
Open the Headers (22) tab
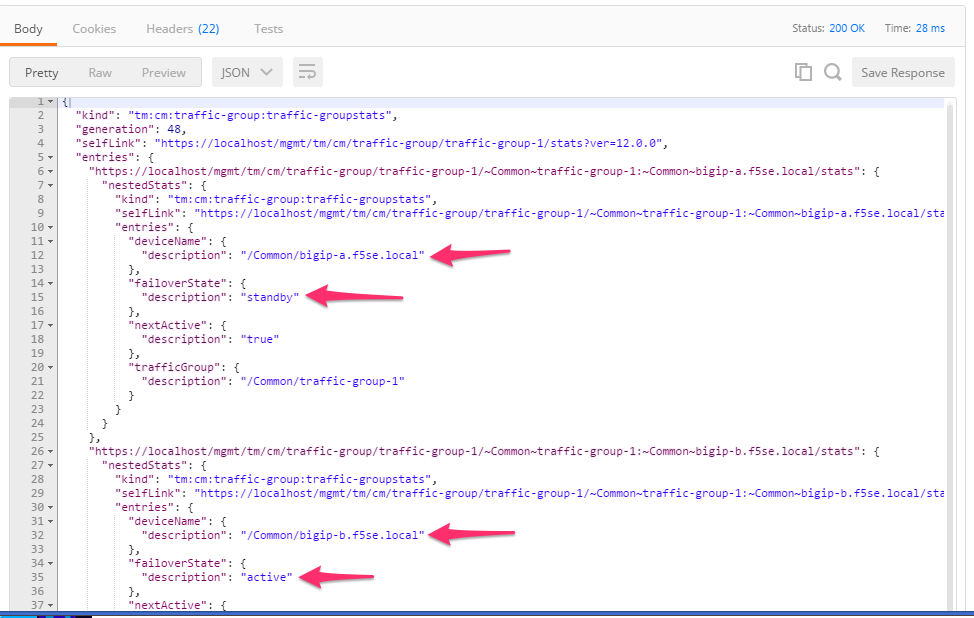(x=183, y=29)
